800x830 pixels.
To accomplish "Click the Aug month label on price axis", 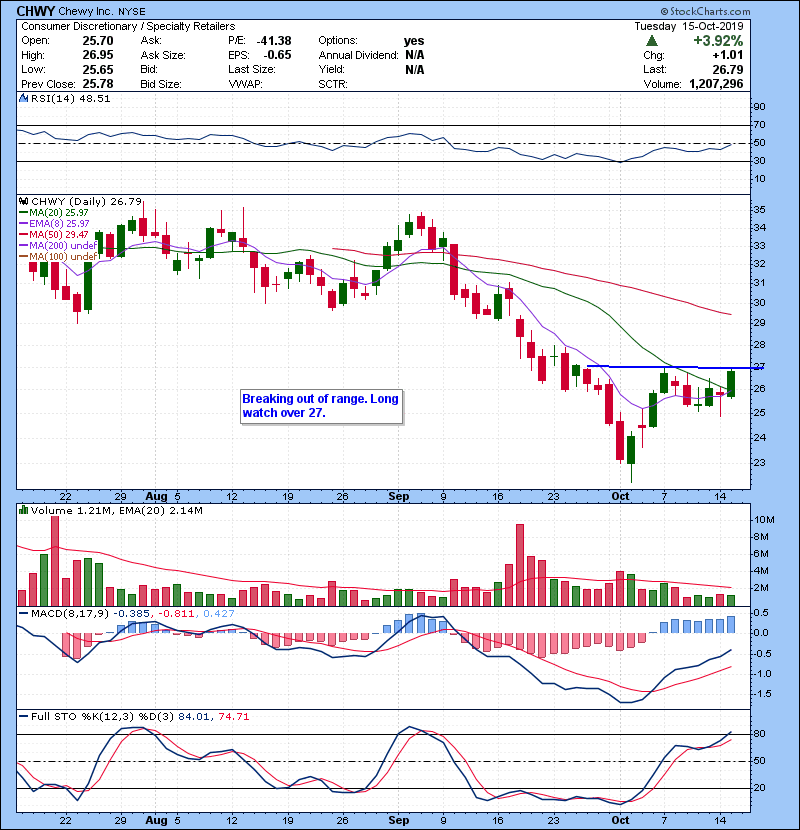I will tap(156, 497).
